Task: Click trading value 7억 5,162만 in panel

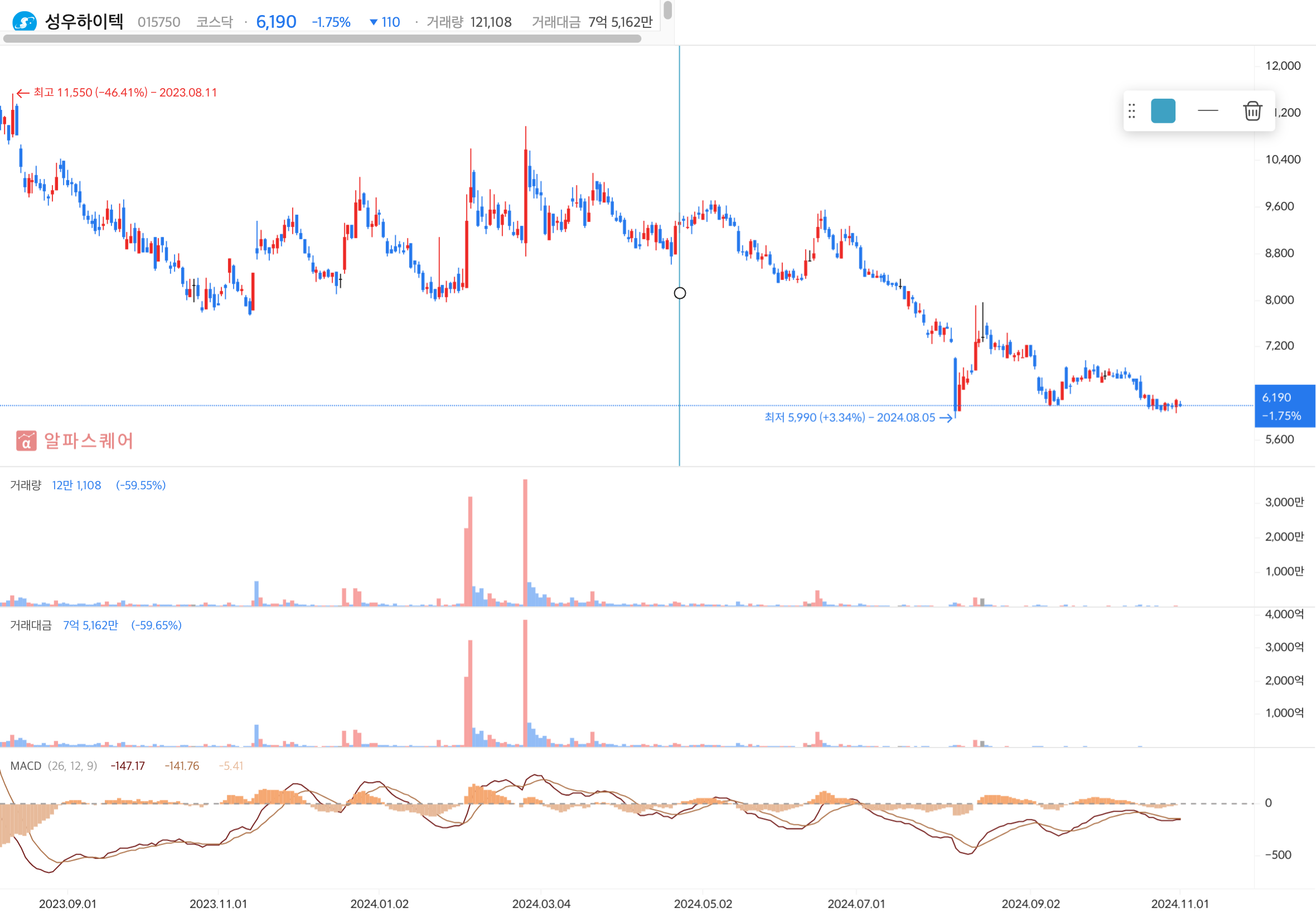Action: click(90, 625)
